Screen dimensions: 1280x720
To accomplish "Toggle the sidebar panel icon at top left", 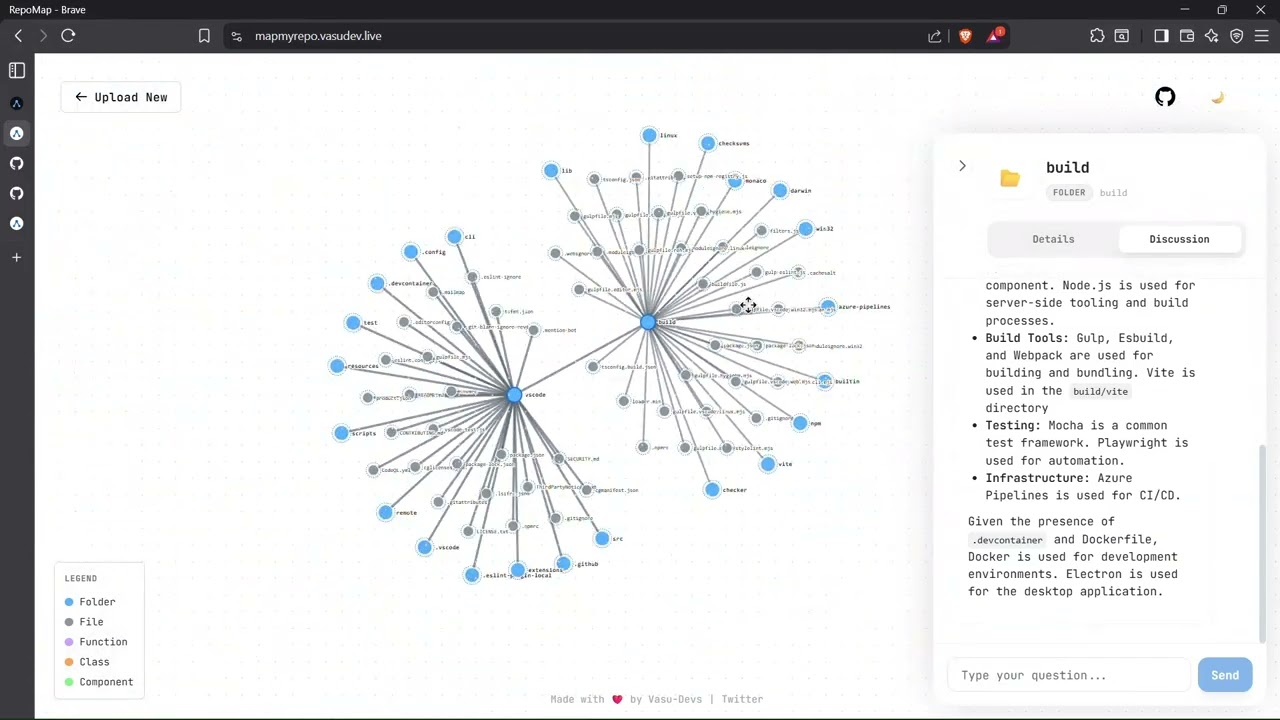I will [16, 70].
